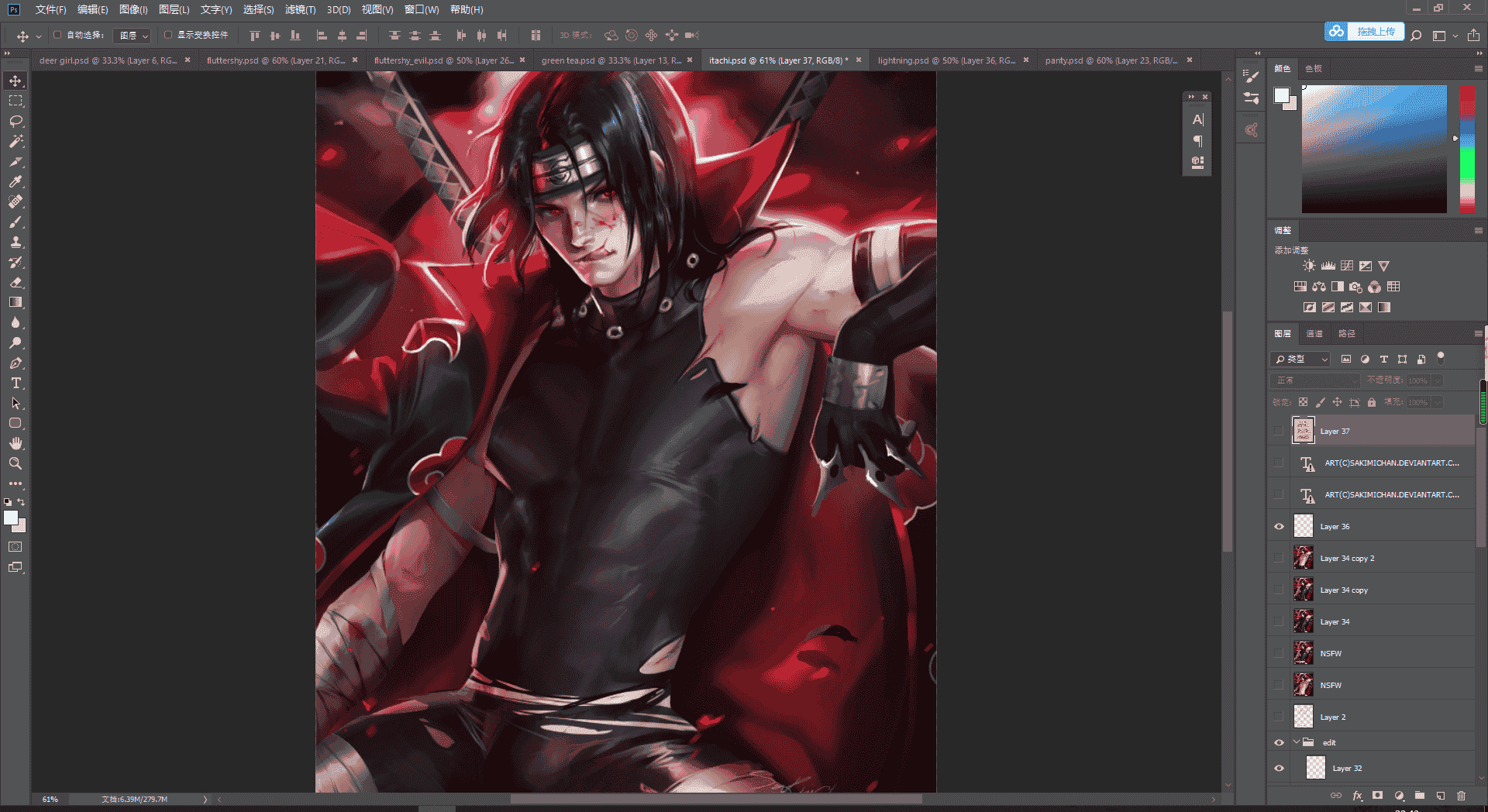
Task: Show the Layer 34 copy 2 layer
Action: coord(1279,559)
